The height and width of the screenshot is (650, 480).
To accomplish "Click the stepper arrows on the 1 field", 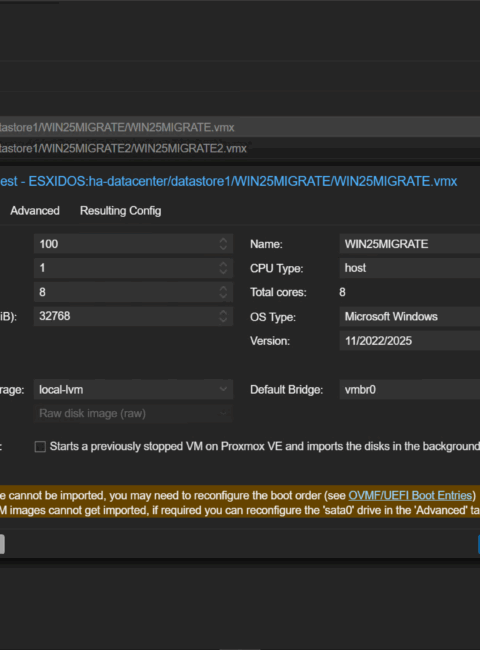I will coord(223,268).
